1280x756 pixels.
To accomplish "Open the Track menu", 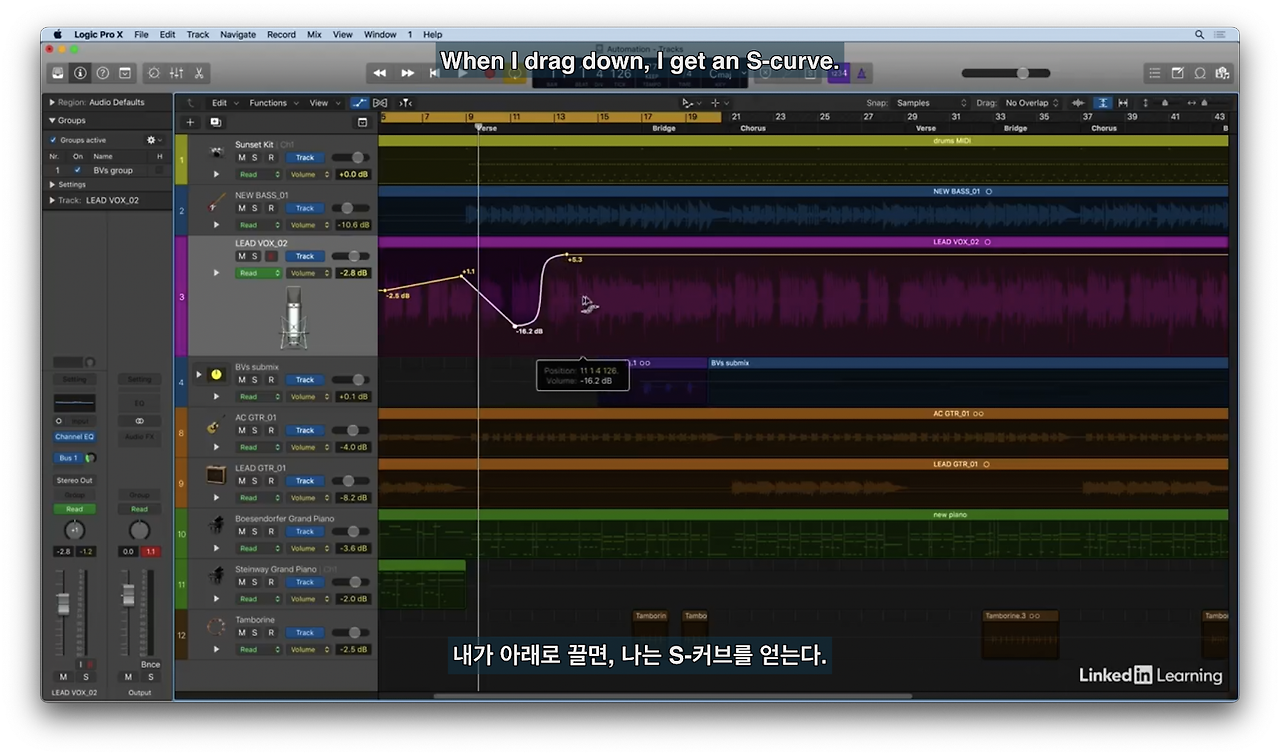I will pos(198,34).
